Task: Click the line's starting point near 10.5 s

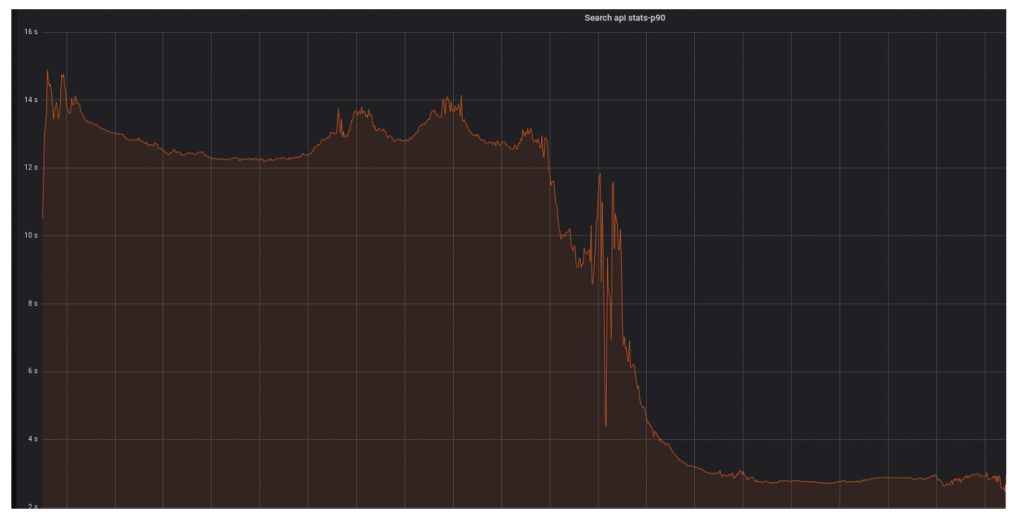Action: click(x=42, y=217)
